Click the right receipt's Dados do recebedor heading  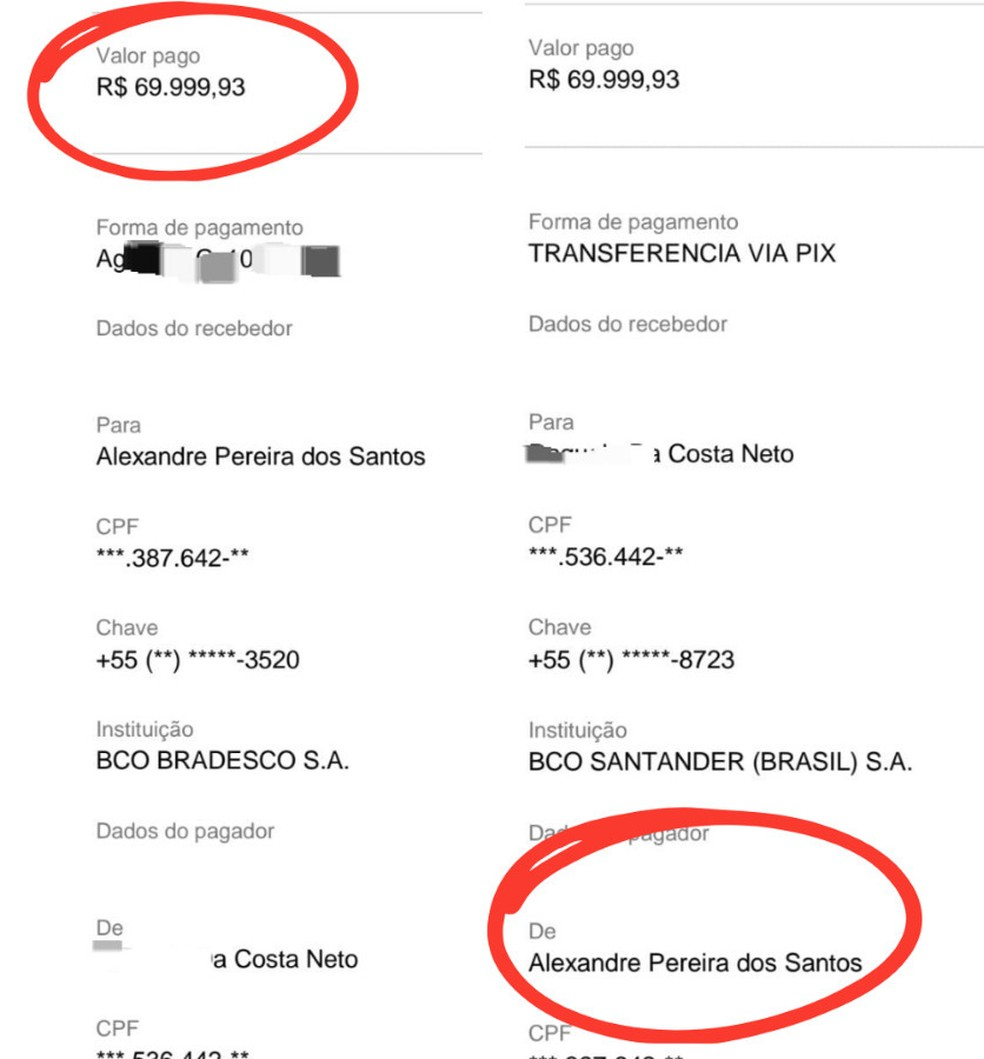(x=627, y=324)
